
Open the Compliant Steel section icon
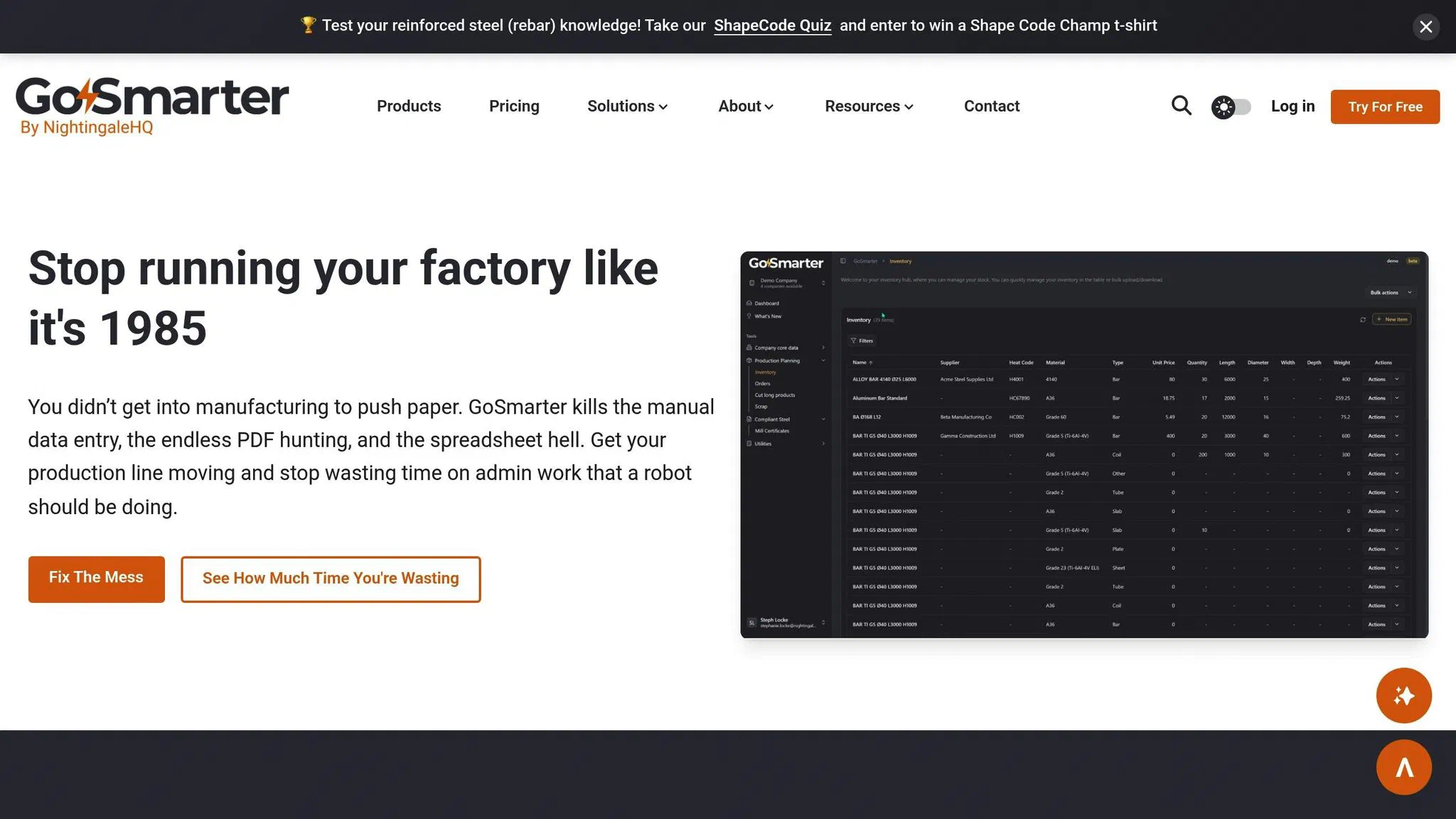749,419
